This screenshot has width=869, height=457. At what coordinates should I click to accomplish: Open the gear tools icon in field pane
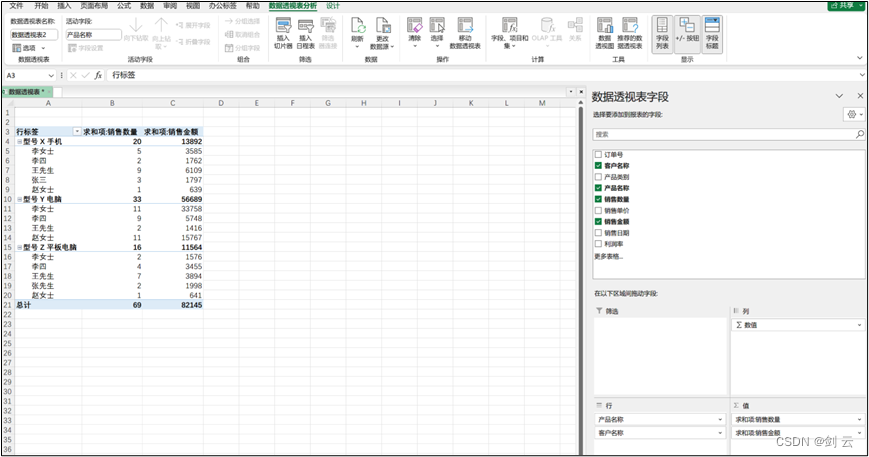click(x=852, y=114)
